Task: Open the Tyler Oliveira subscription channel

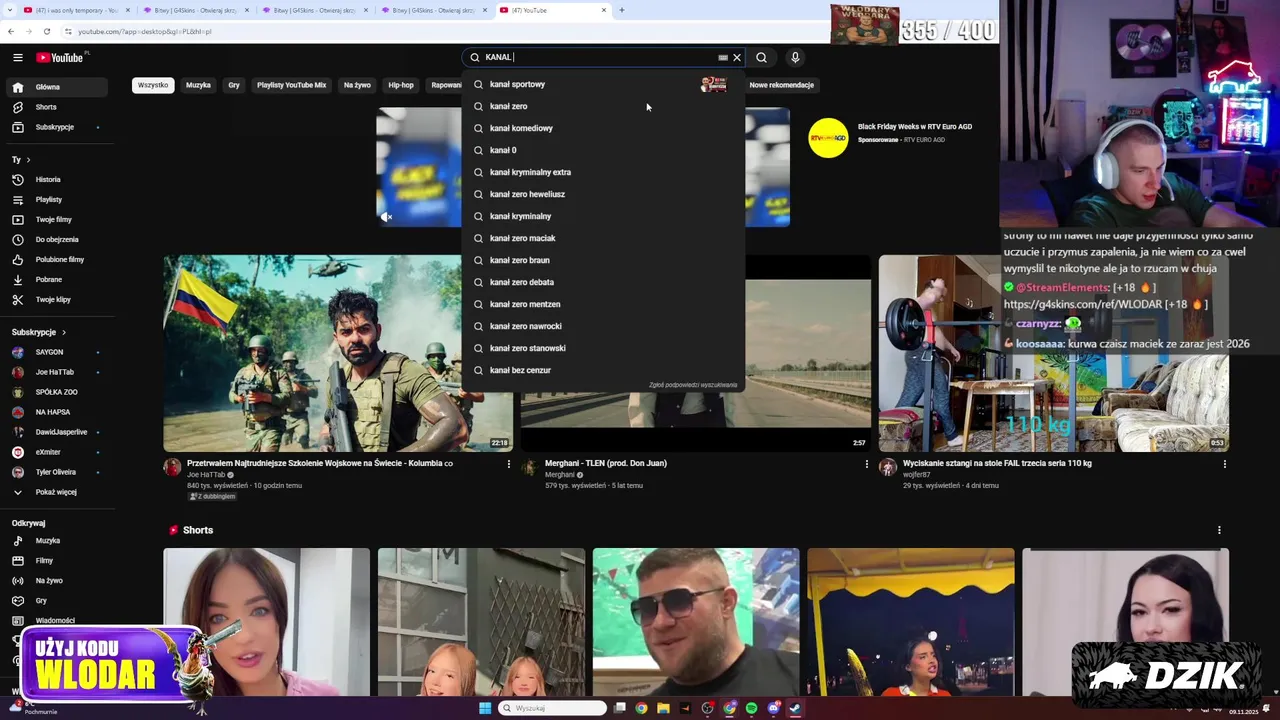Action: [x=55, y=472]
